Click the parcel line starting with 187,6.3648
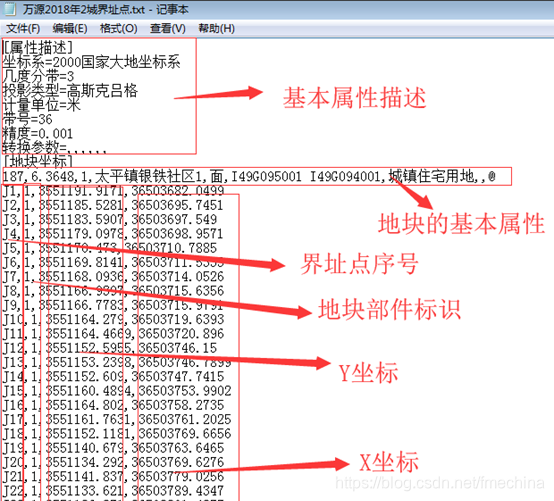This screenshot has height=501, width=554. click(x=249, y=176)
